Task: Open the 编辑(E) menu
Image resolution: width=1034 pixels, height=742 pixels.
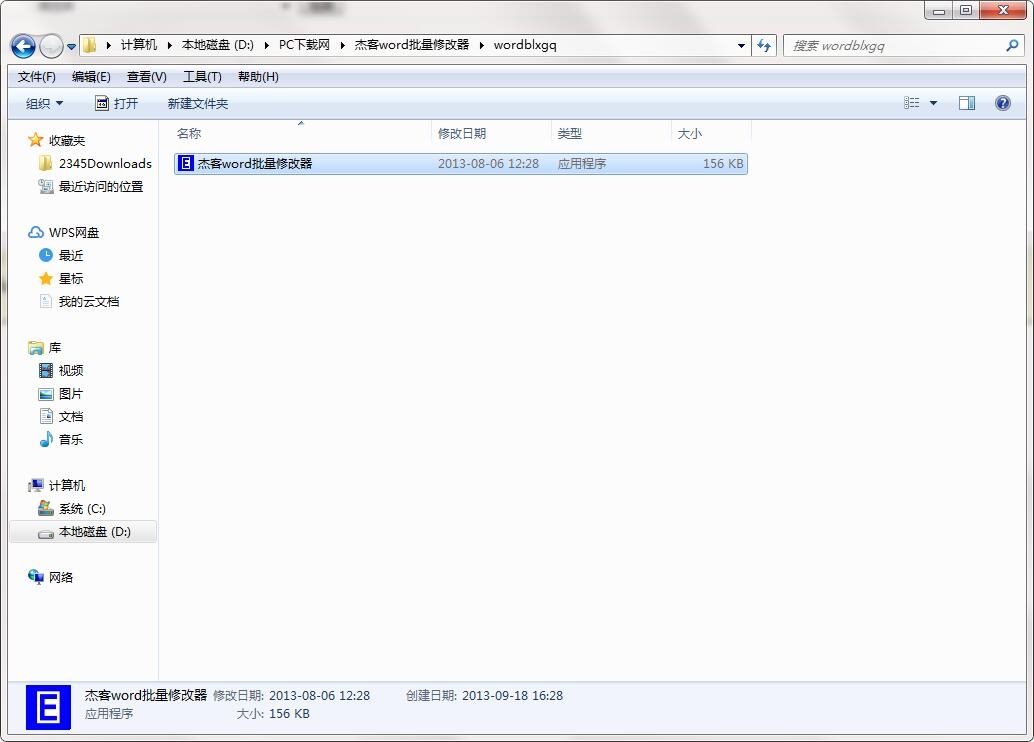Action: coord(91,77)
